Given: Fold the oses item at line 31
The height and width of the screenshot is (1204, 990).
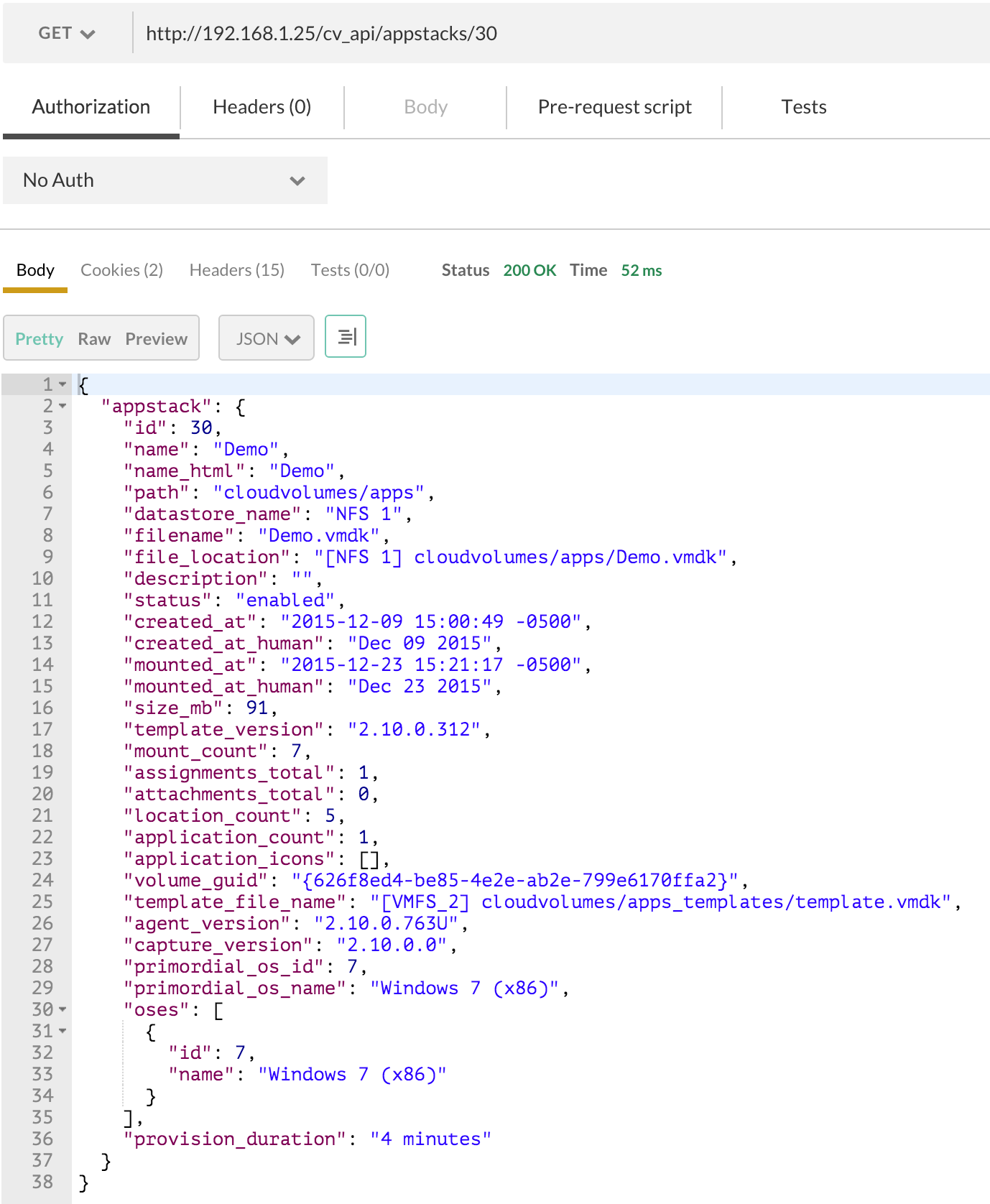Looking at the screenshot, I should point(63,1032).
